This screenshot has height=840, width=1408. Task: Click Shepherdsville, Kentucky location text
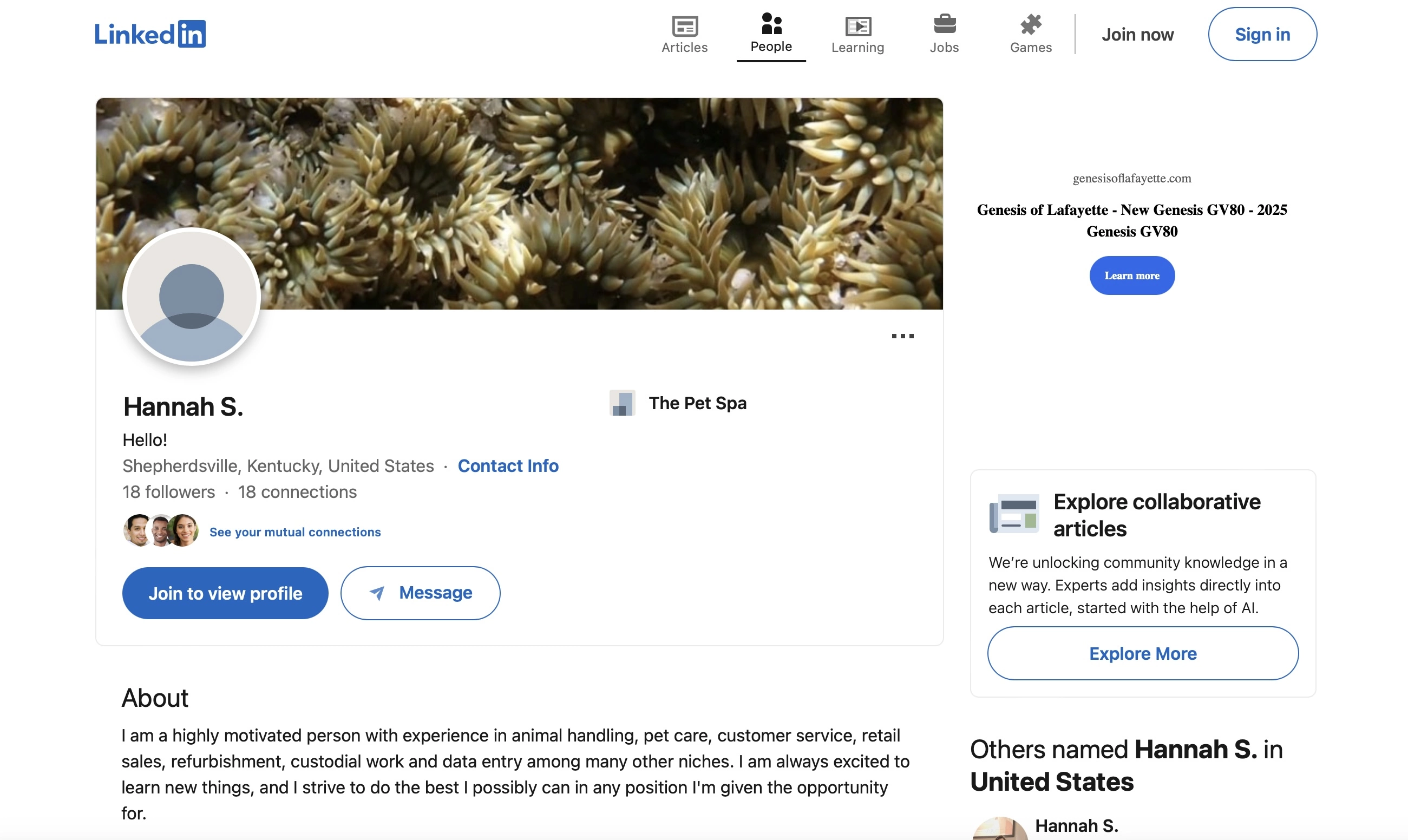pyautogui.click(x=278, y=466)
